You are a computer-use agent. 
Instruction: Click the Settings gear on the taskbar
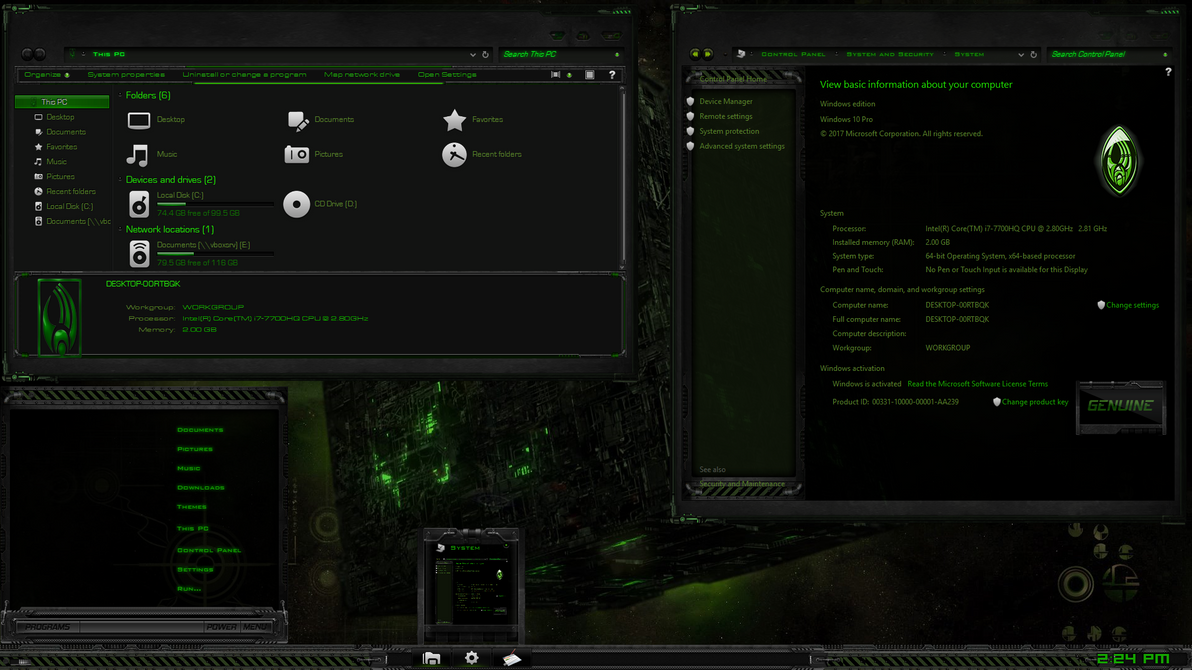[x=472, y=657]
